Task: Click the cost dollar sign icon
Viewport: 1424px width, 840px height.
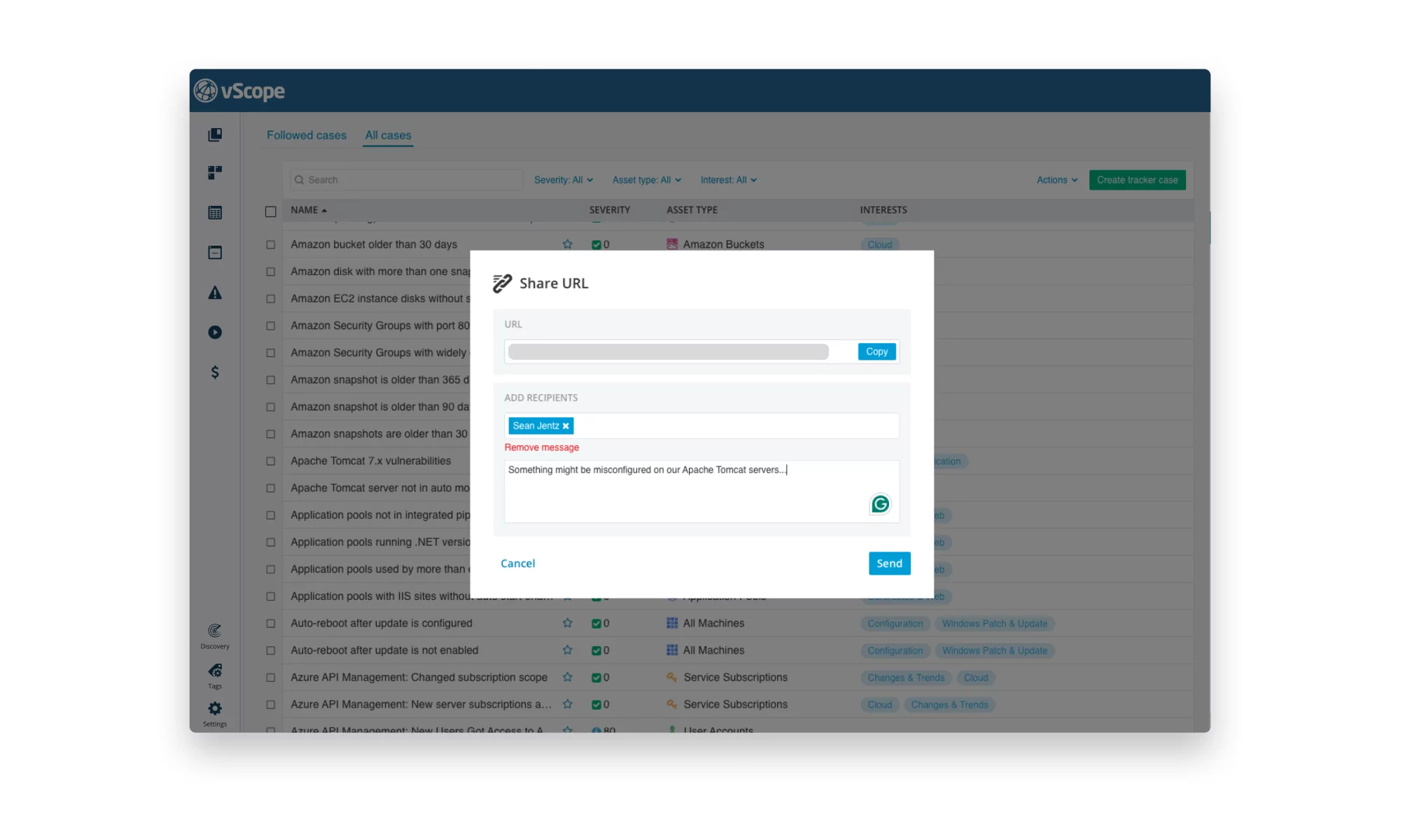Action: (215, 371)
